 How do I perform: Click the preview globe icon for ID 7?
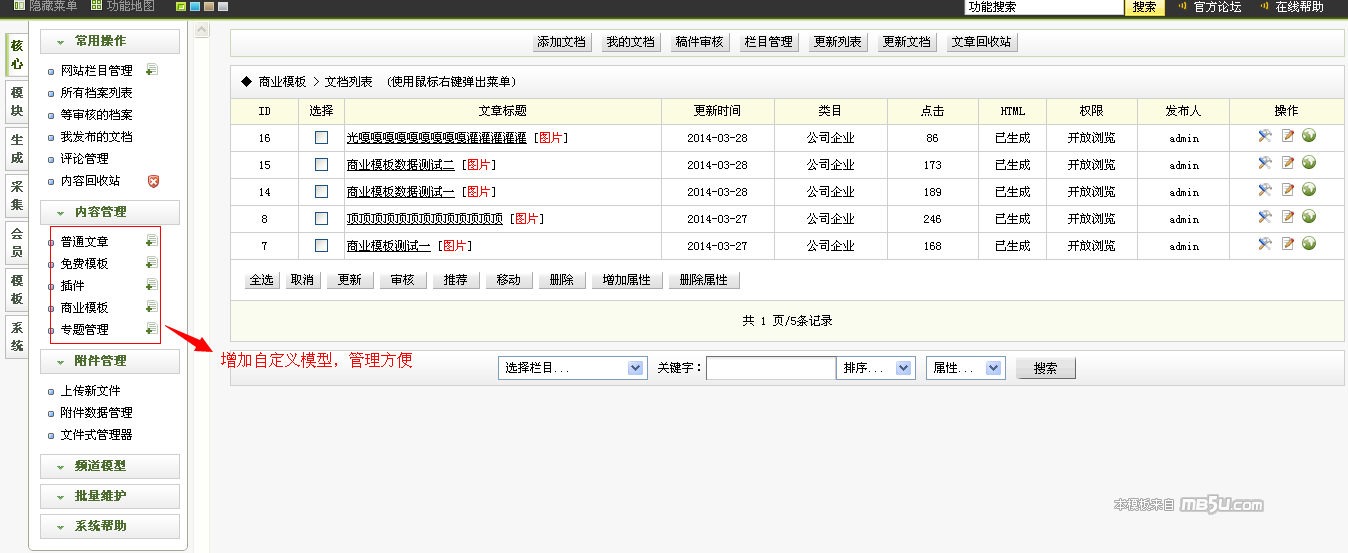(1309, 244)
